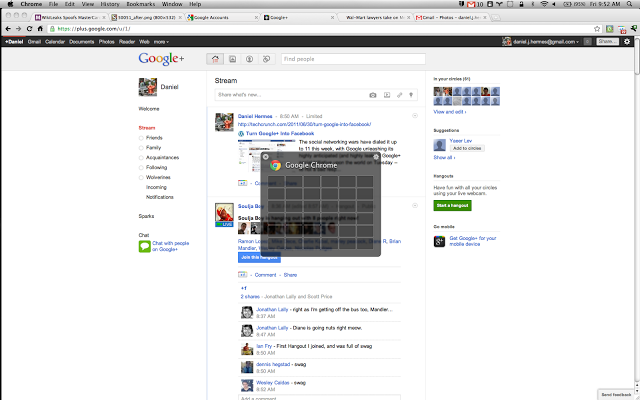Viewport: 640px width, 400px height.
Task: Open Jonathan Lally's first comment name
Action: click(x=272, y=310)
